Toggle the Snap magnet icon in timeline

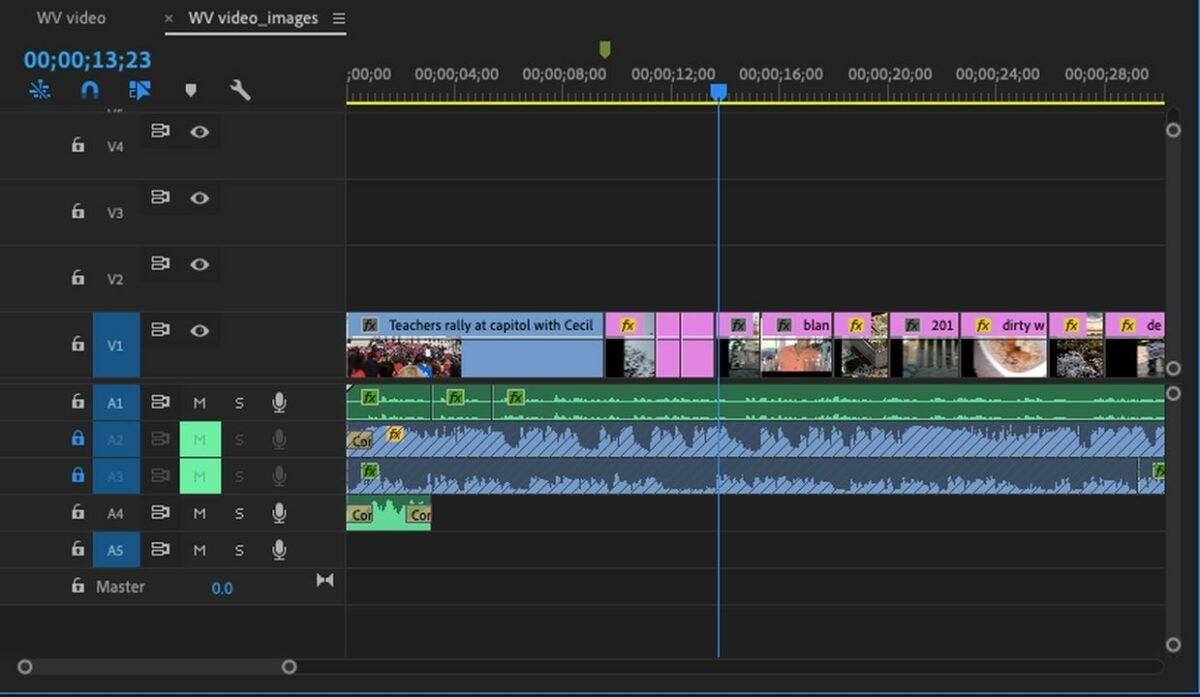(x=89, y=90)
